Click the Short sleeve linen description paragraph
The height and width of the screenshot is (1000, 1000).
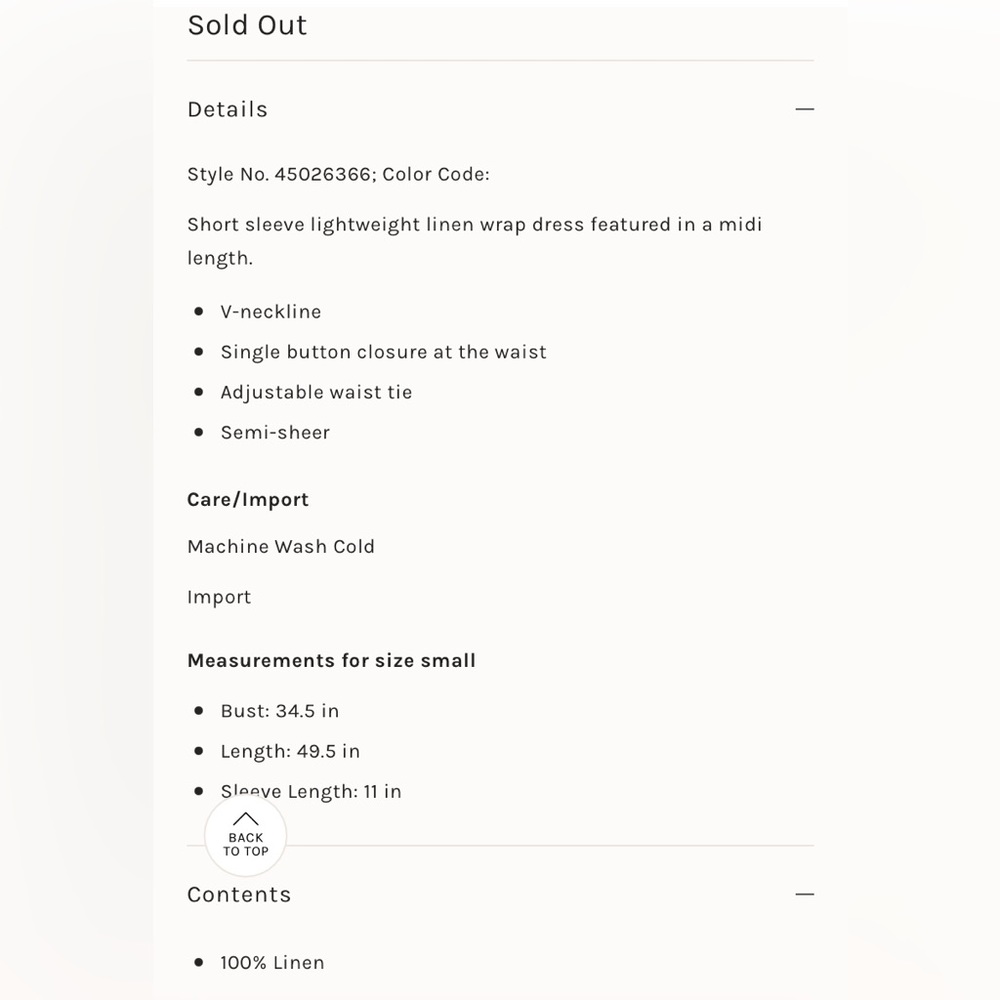[474, 241]
